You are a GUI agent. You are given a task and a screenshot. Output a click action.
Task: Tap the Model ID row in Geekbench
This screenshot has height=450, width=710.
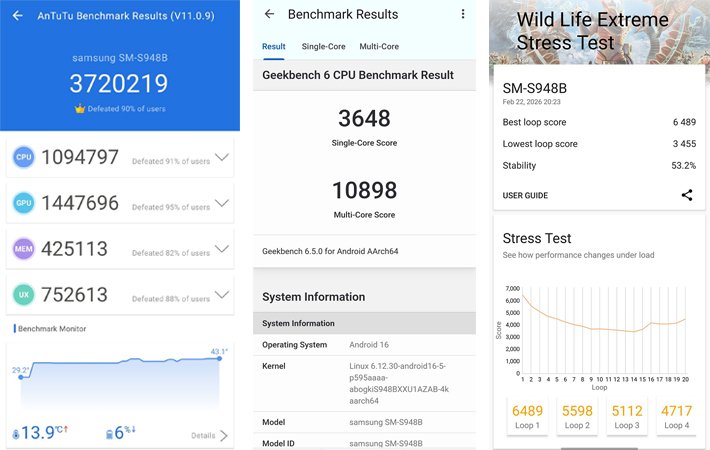[365, 443]
